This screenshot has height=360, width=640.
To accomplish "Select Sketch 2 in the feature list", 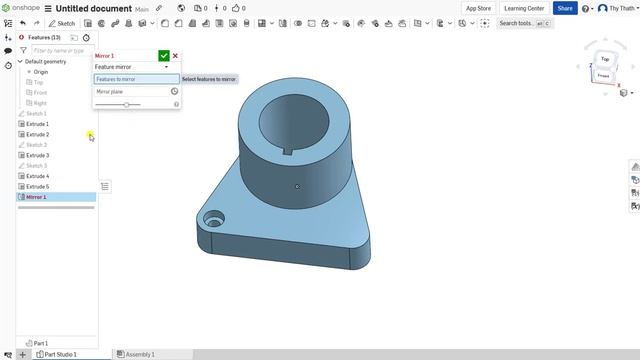I will click(36, 145).
